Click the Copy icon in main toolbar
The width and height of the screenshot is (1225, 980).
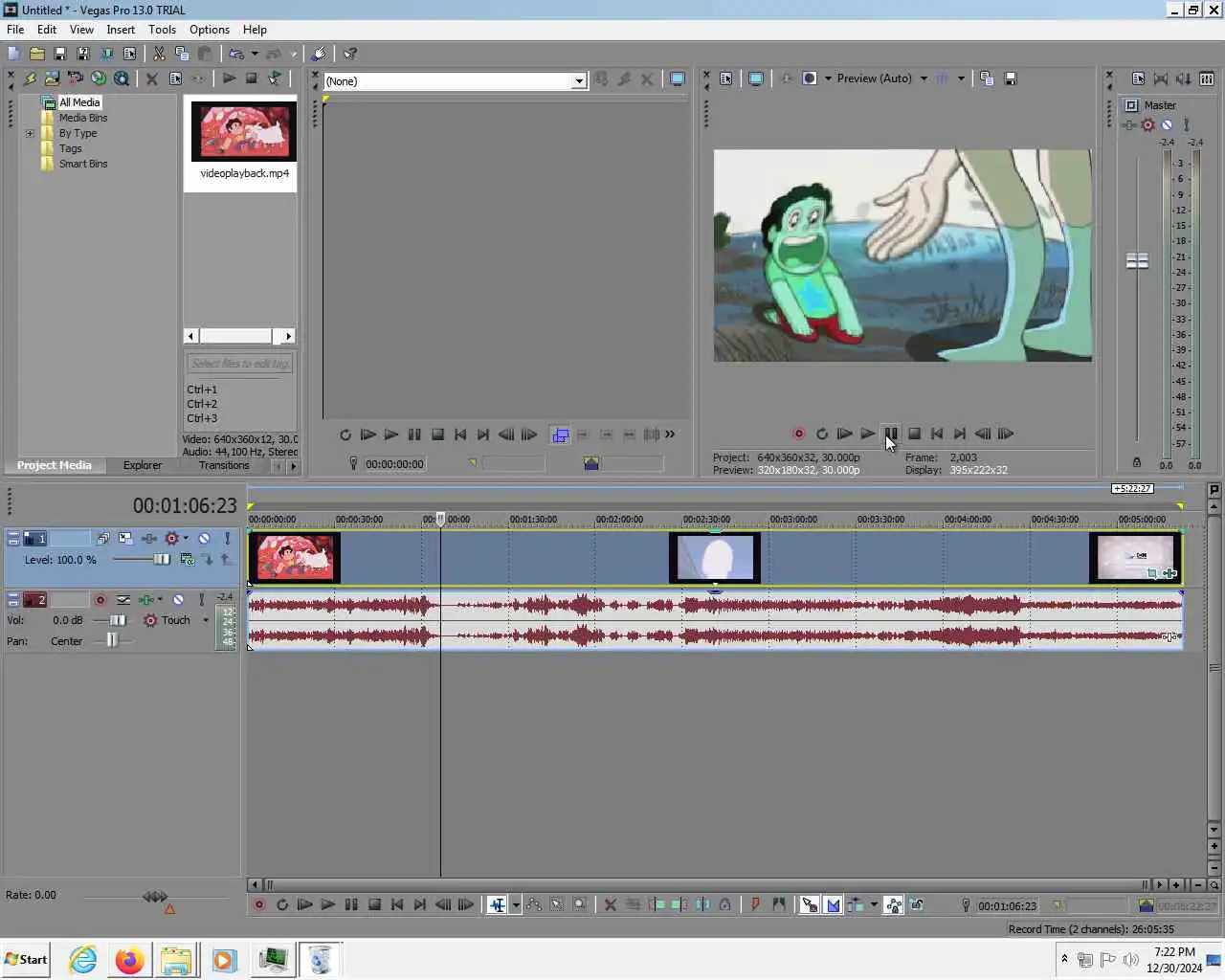[x=182, y=54]
